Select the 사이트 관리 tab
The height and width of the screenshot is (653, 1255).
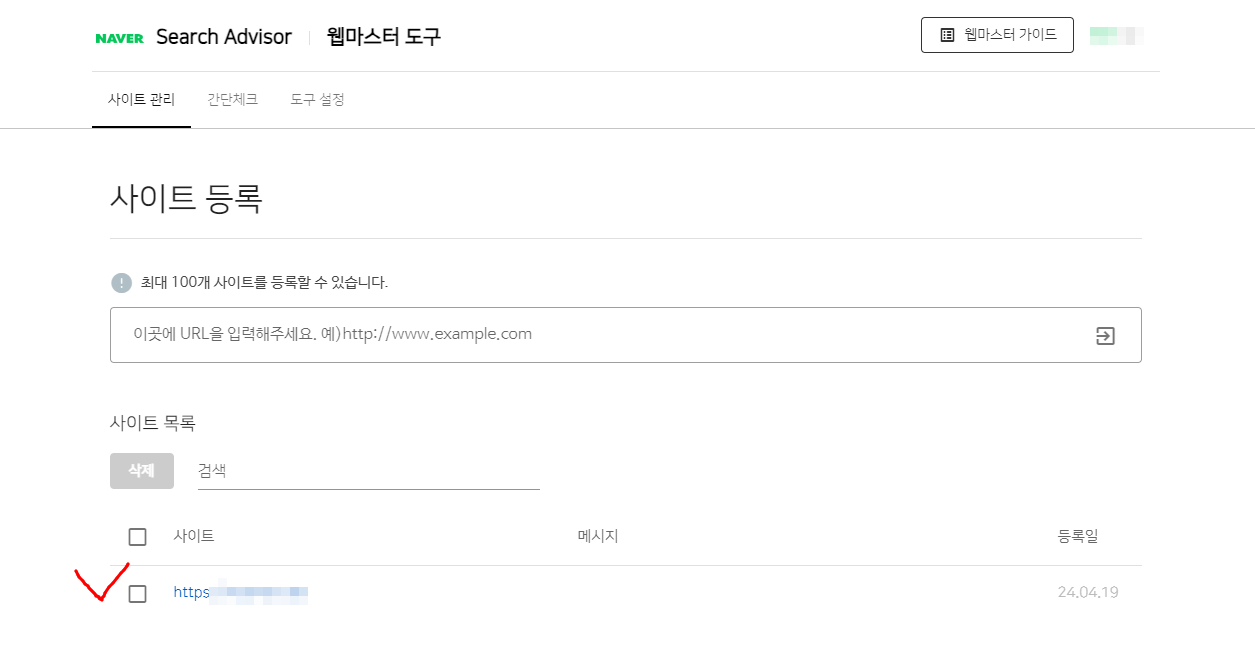tap(141, 99)
